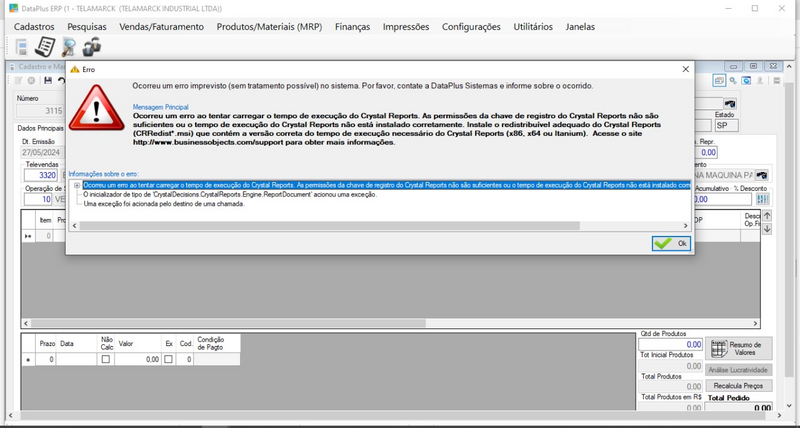Image resolution: width=800 pixels, height=428 pixels.
Task: Click the Recalcula Preços button
Action: [x=739, y=386]
